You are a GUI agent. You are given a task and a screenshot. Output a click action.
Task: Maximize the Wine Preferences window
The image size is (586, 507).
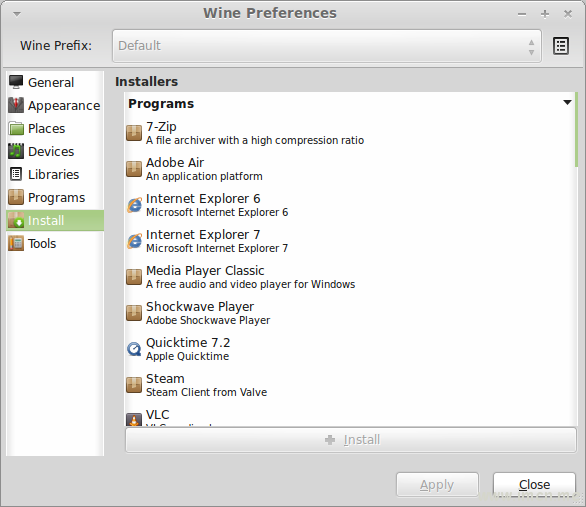[x=545, y=14]
